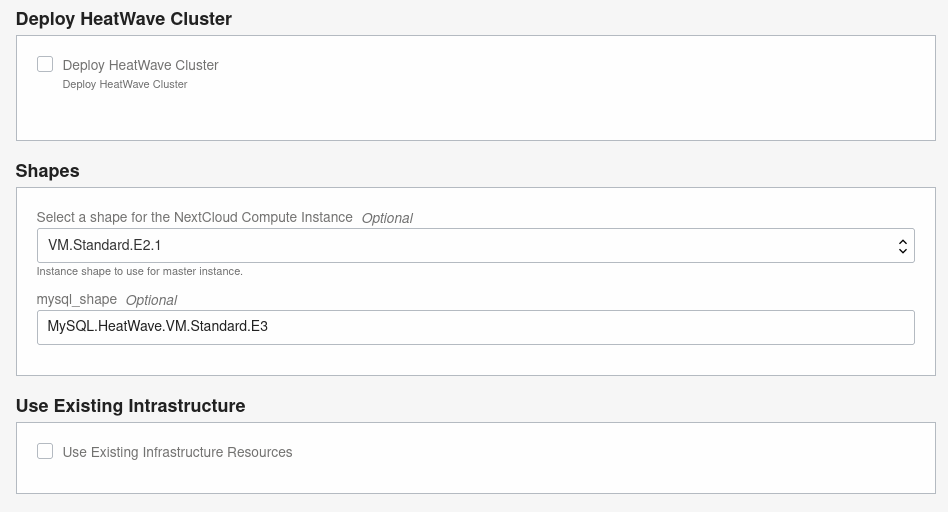Click the up-down arrows icon on shape selector
Screen dimensions: 948x512
pos(903,245)
